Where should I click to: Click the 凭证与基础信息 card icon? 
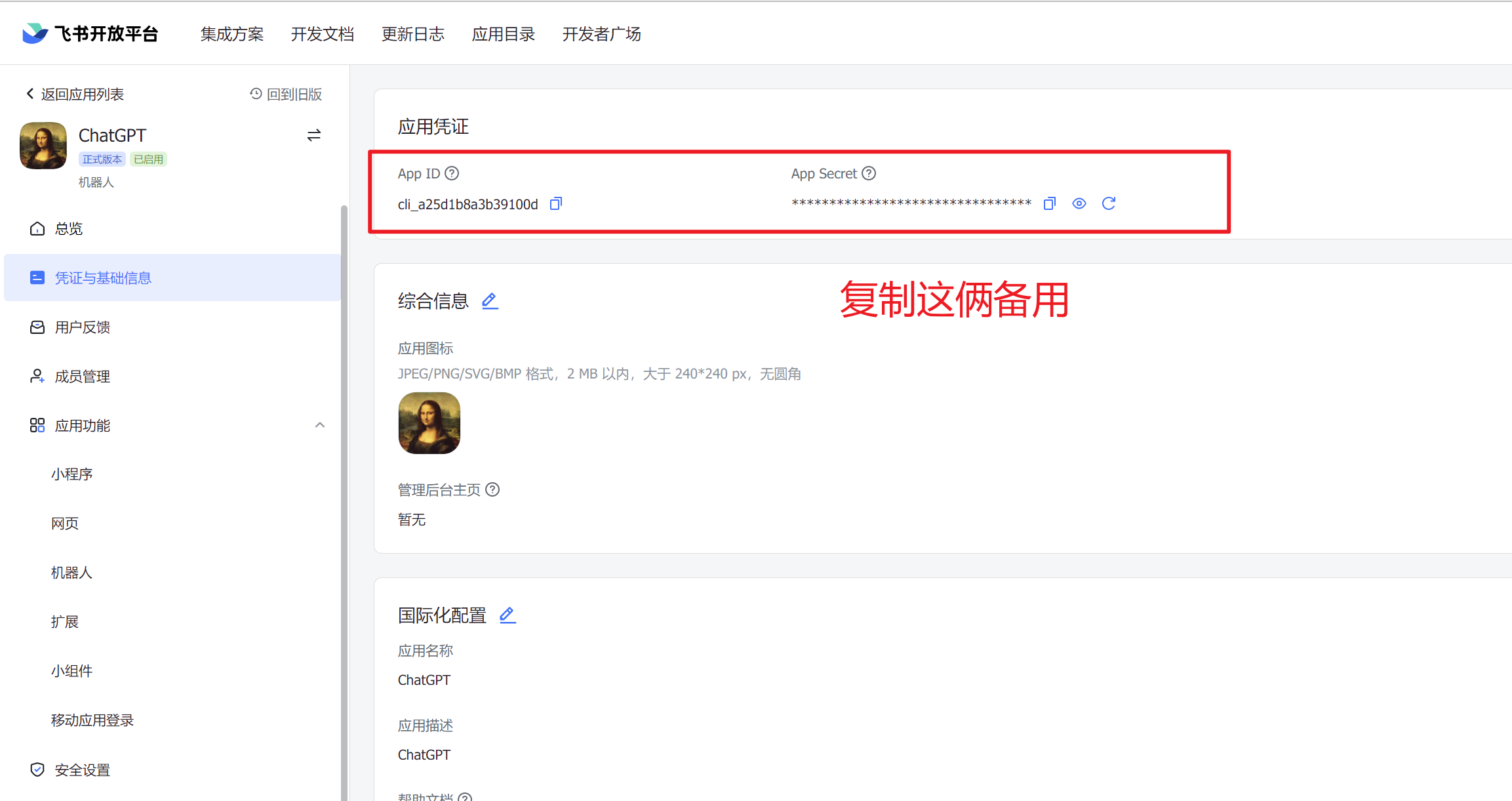(x=37, y=277)
